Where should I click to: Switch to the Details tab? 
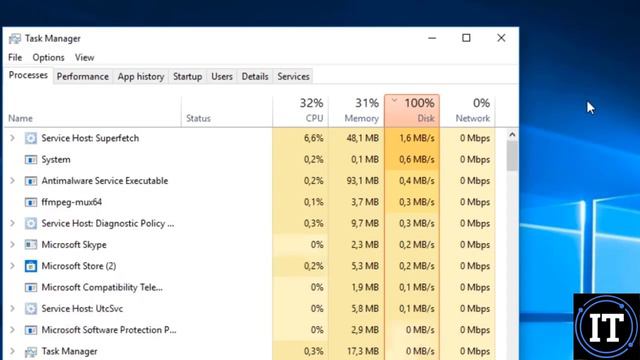[255, 77]
